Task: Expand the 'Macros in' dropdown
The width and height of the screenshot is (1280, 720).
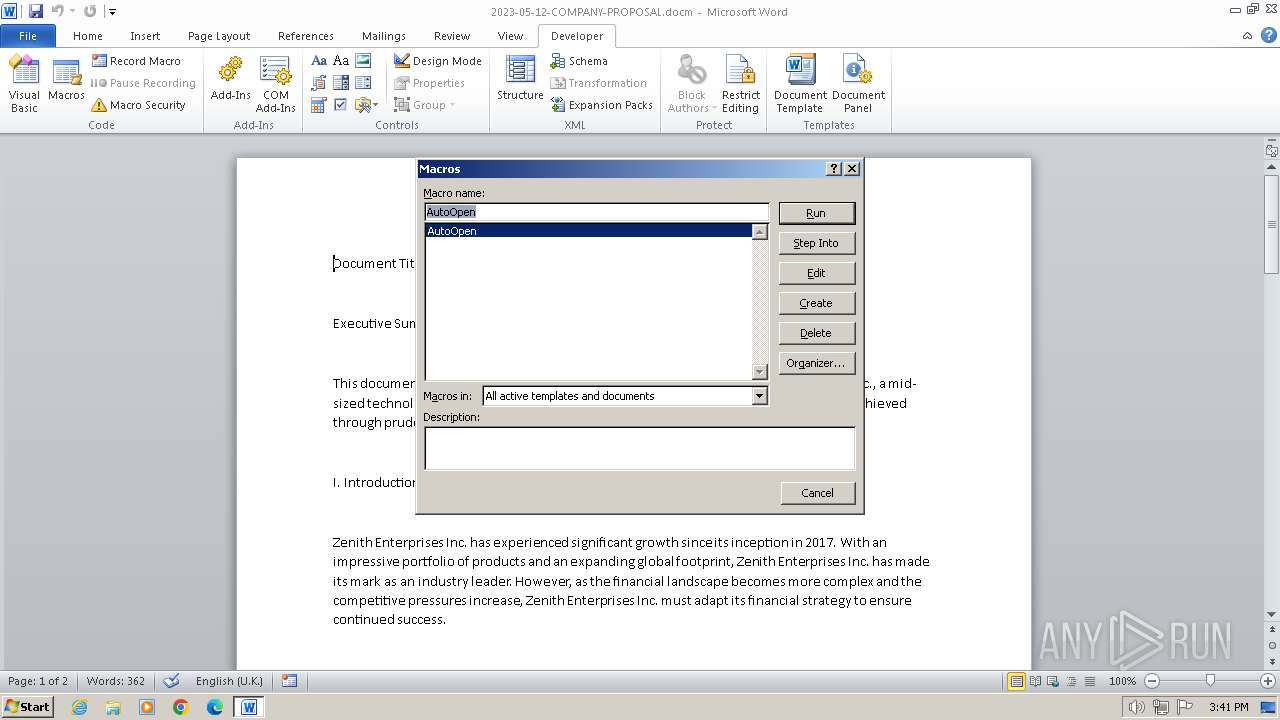Action: 759,396
